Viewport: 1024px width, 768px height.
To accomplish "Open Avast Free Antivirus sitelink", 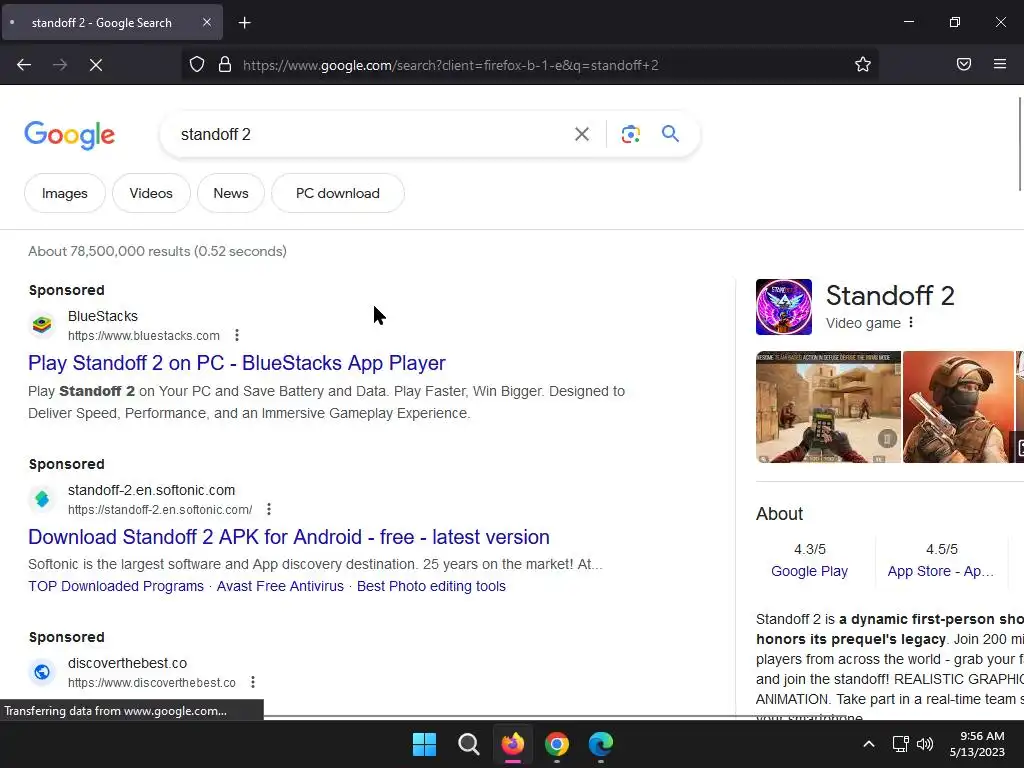I will 280,586.
